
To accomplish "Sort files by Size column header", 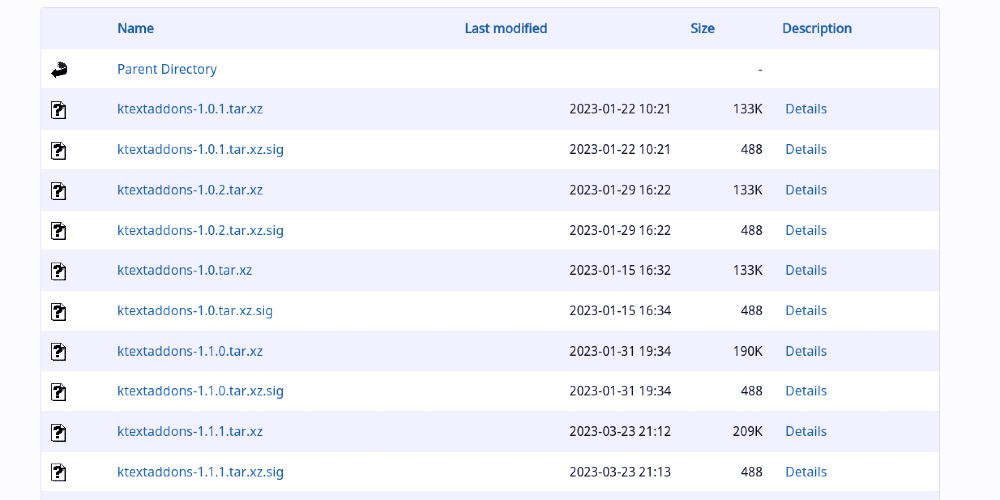I will click(702, 28).
